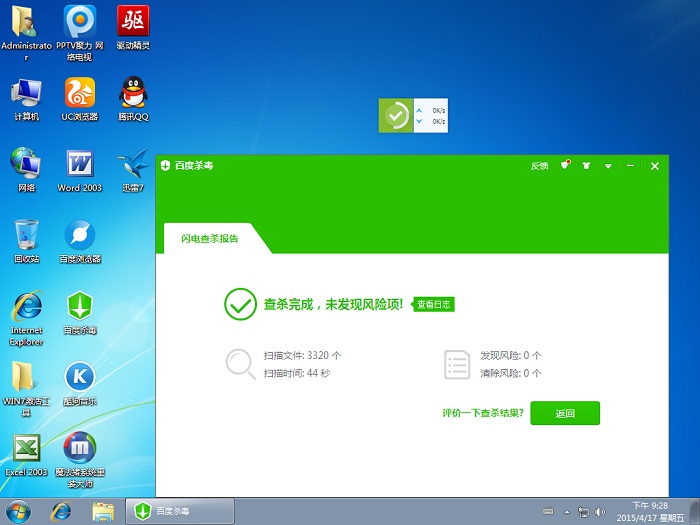700x525 pixels.
Task: Open Internet Explorer desktop icon
Action: click(x=26, y=318)
